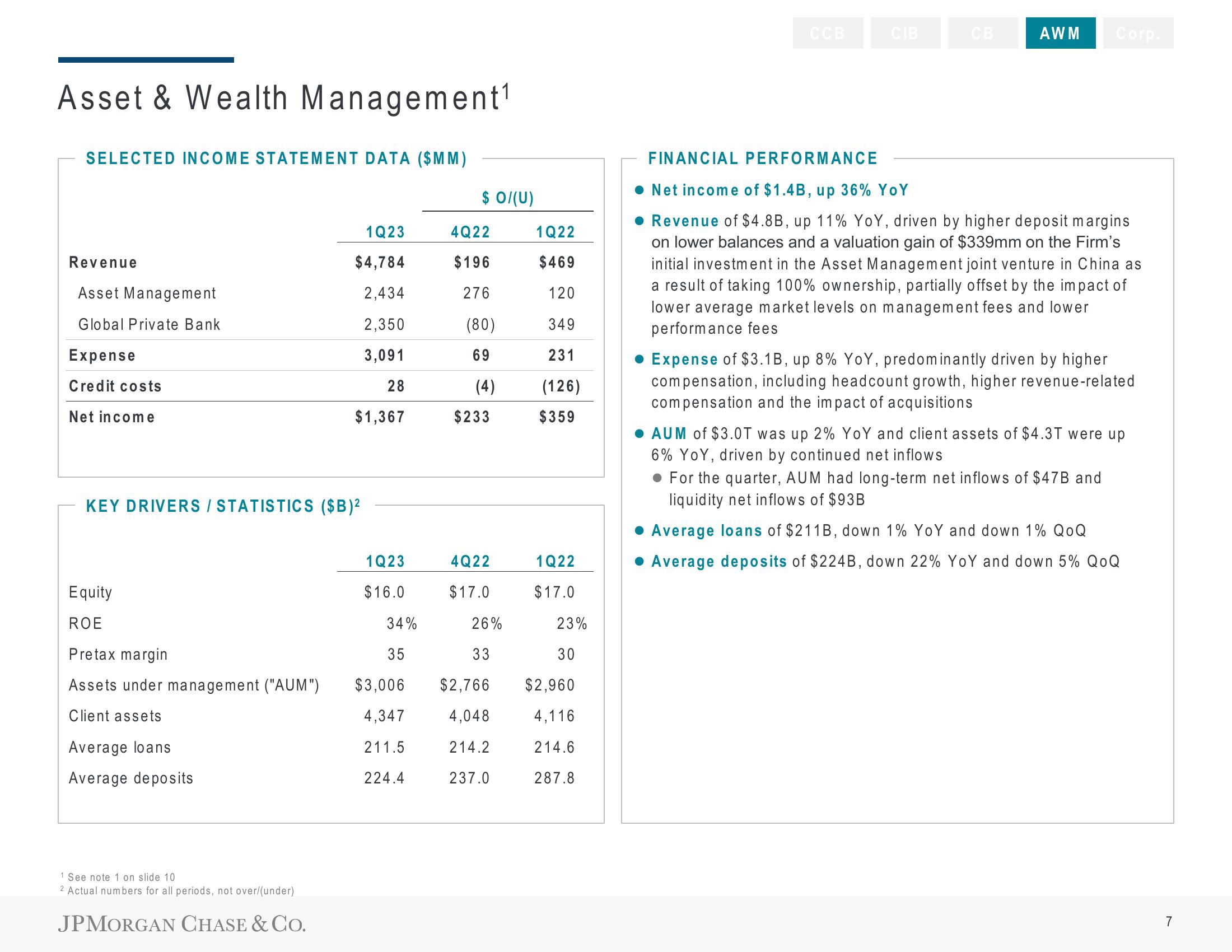The width and height of the screenshot is (1232, 952).
Task: Select Credit costs change (126)
Action: point(561,386)
